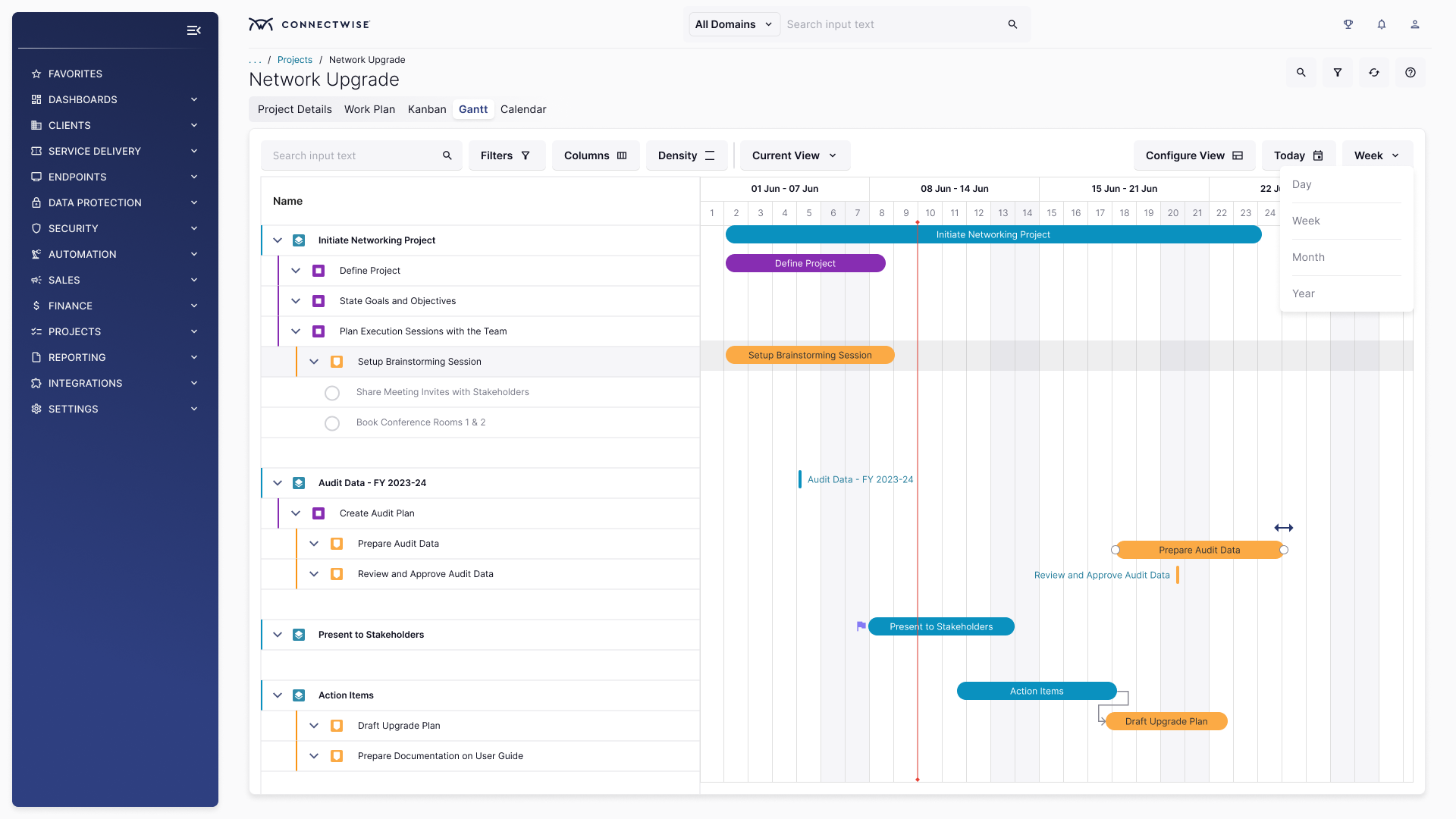Click the Projects breadcrumb link

point(294,60)
